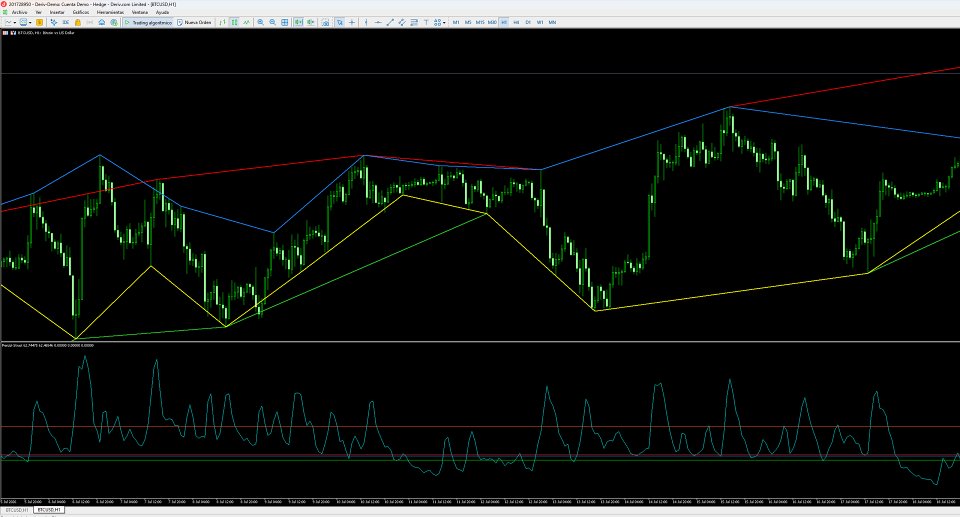Expand the chart type dropdown arrow
The height and width of the screenshot is (517, 960).
click(15, 22)
